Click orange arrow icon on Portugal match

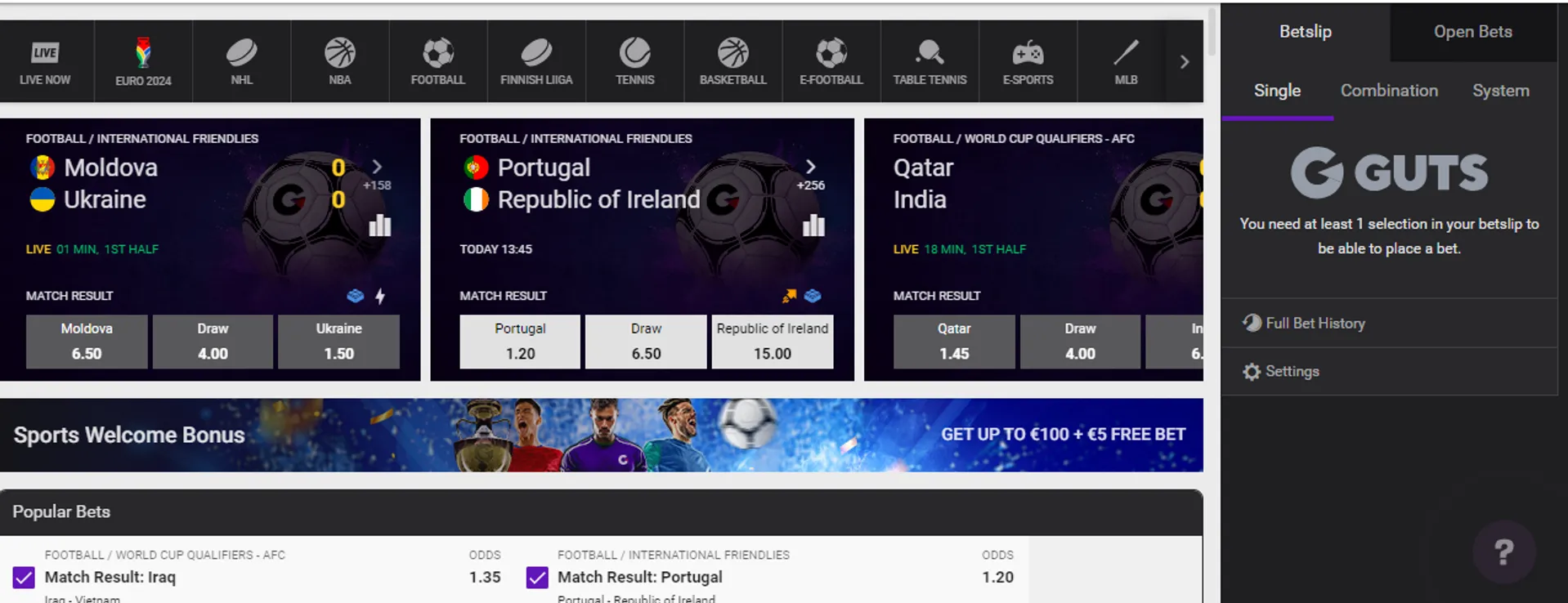point(789,296)
